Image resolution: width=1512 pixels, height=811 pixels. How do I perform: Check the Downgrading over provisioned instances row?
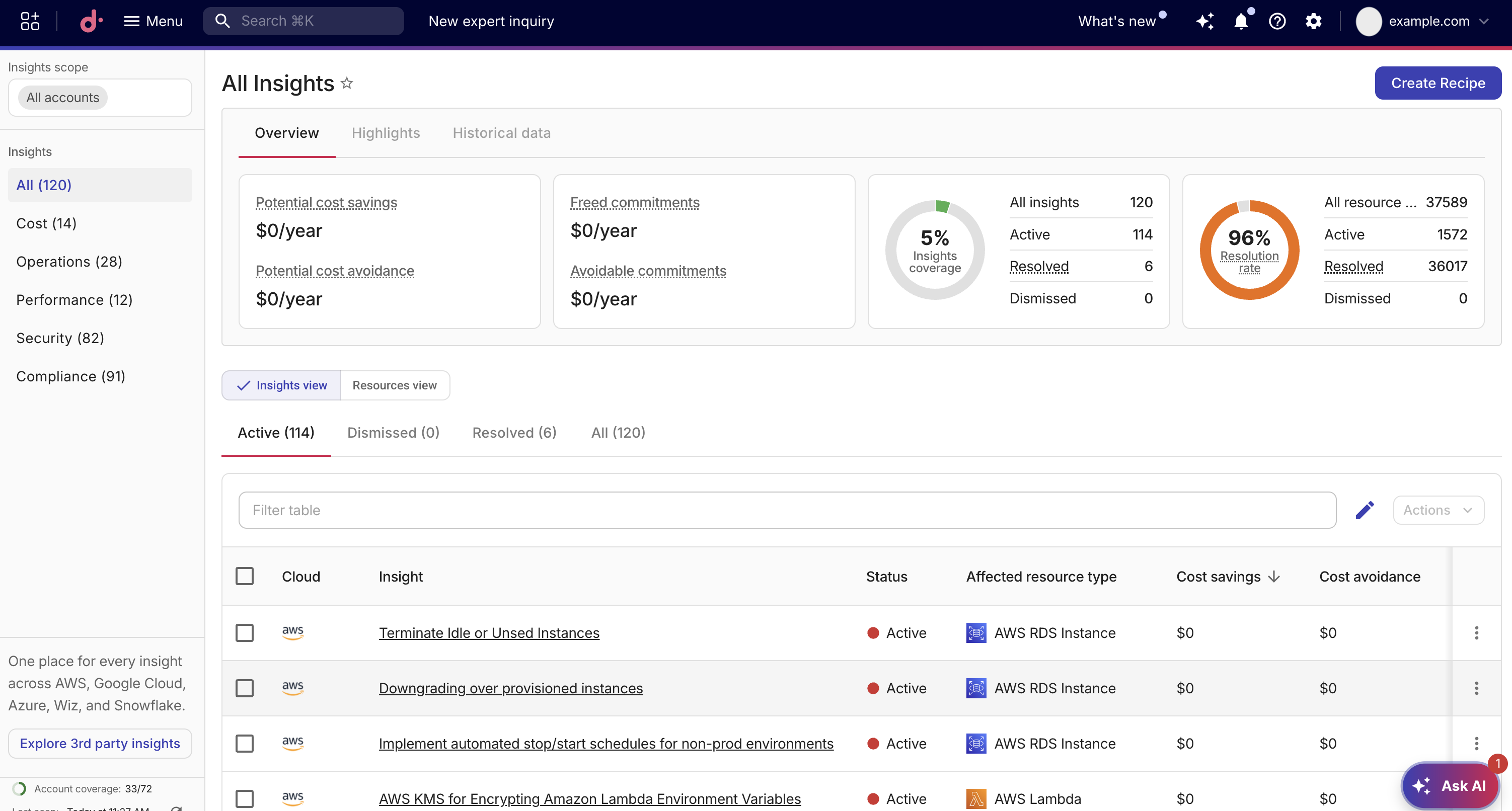coord(245,688)
